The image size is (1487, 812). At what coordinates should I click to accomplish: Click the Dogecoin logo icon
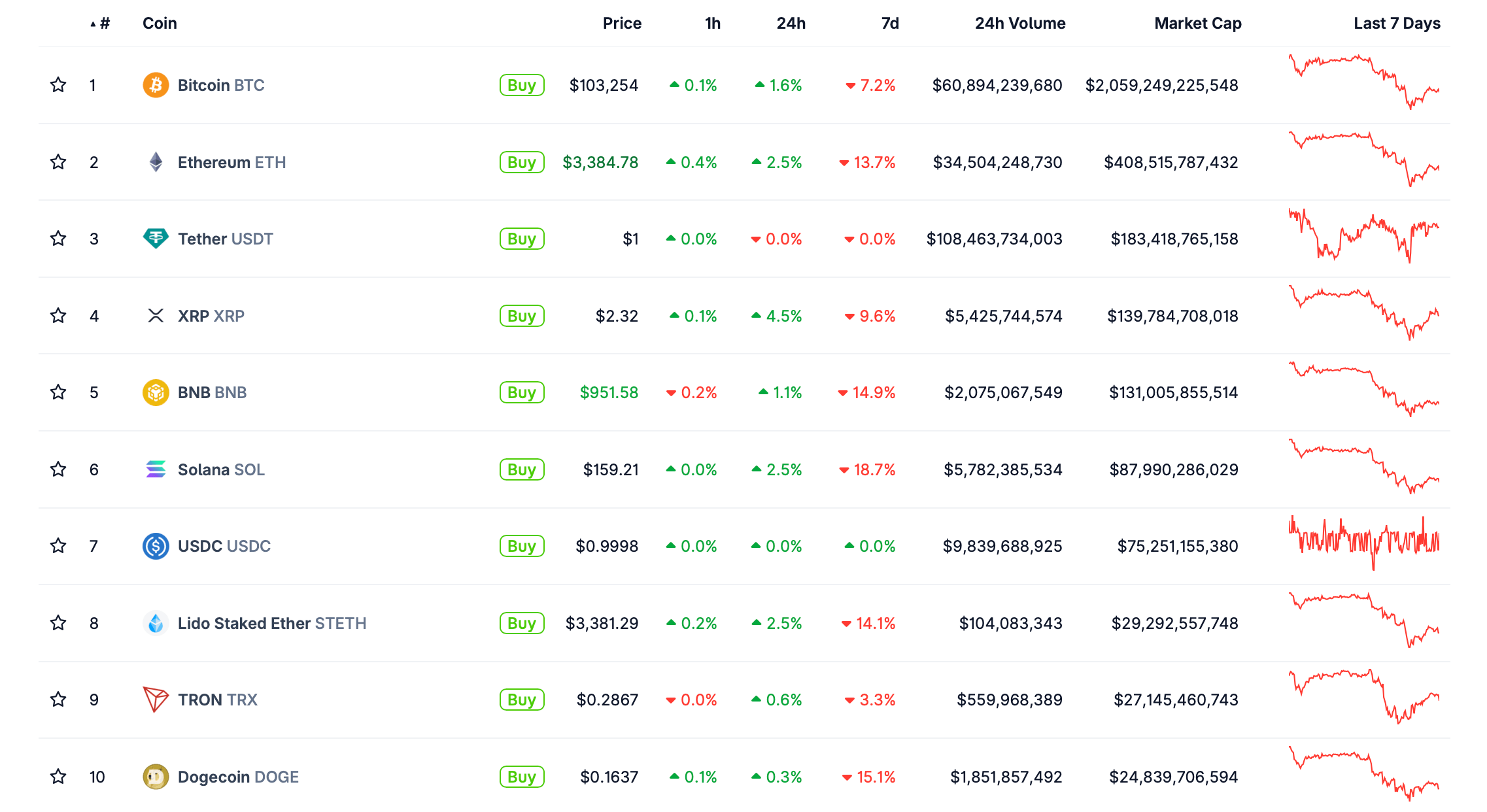(156, 777)
